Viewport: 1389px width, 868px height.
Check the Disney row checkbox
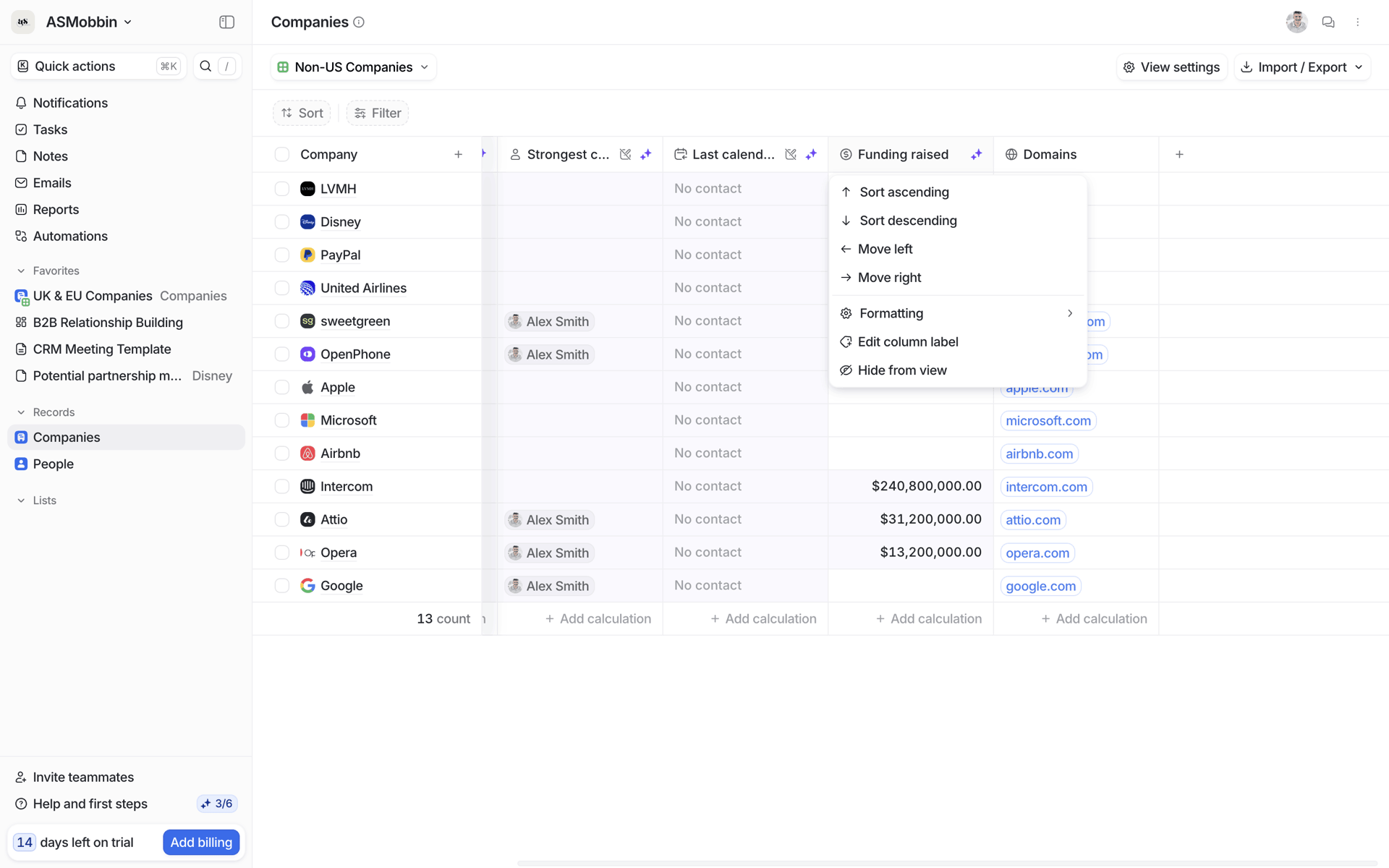[x=282, y=222]
